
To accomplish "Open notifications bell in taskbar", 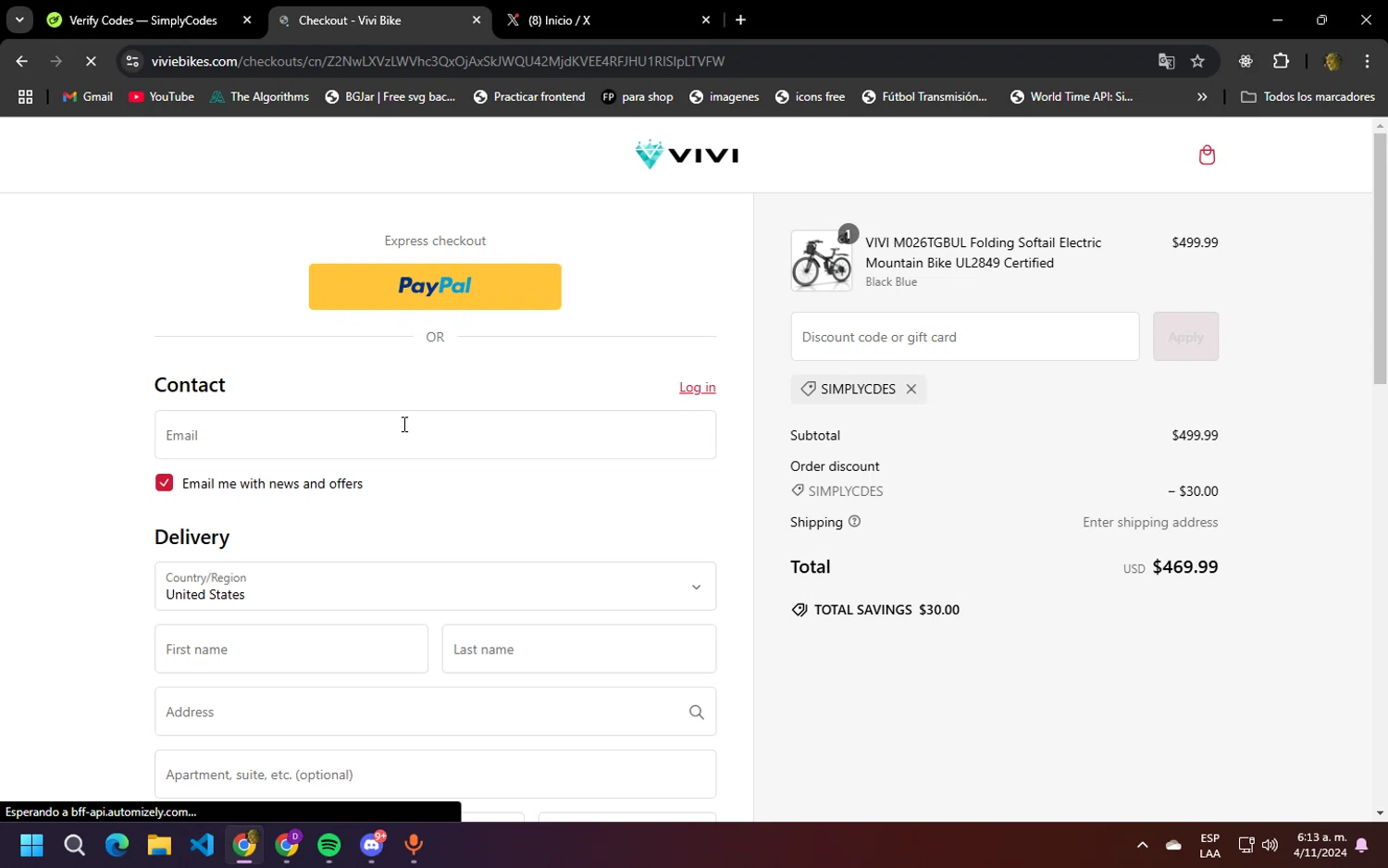I will tap(1361, 845).
